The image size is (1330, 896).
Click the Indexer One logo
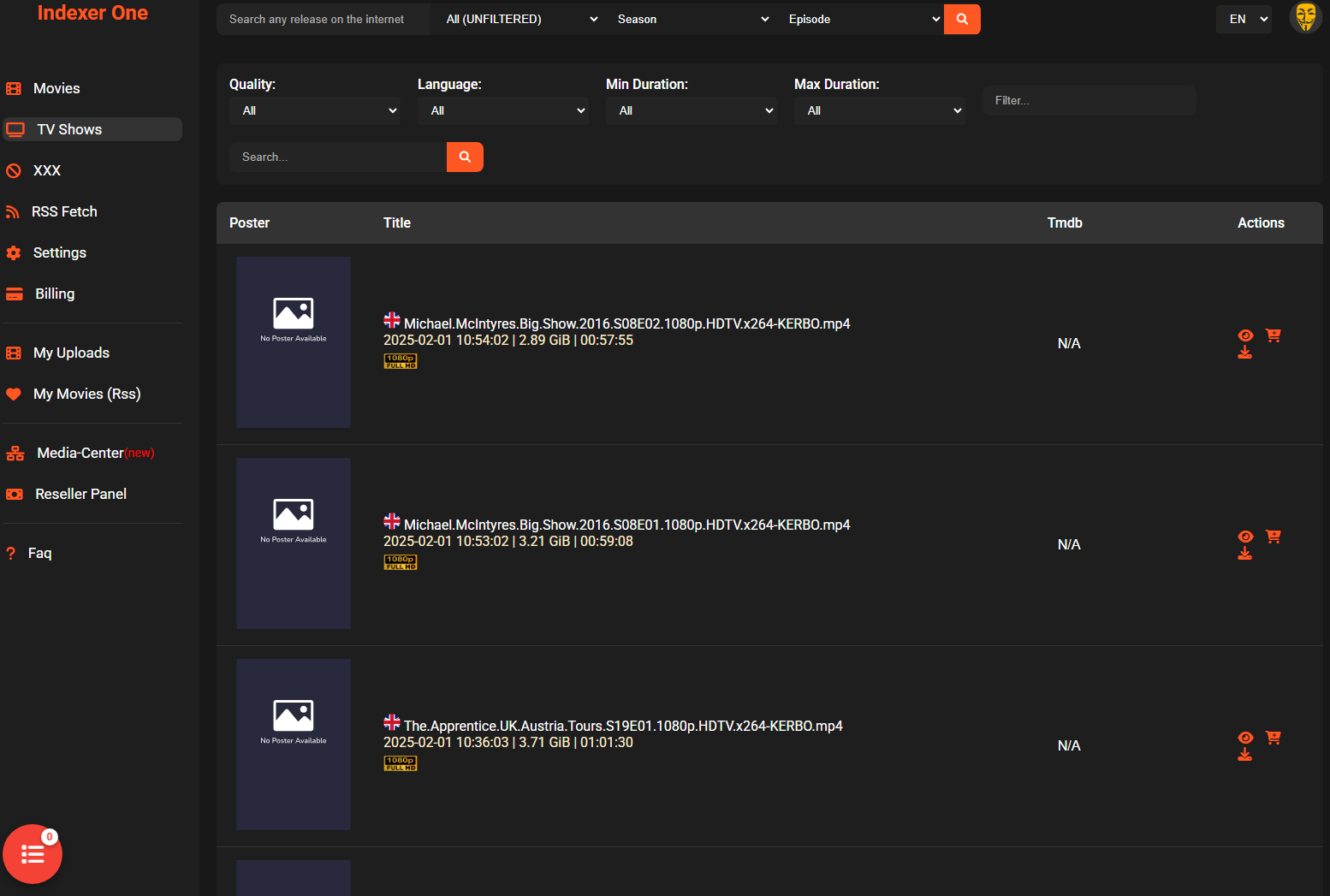pyautogui.click(x=92, y=13)
